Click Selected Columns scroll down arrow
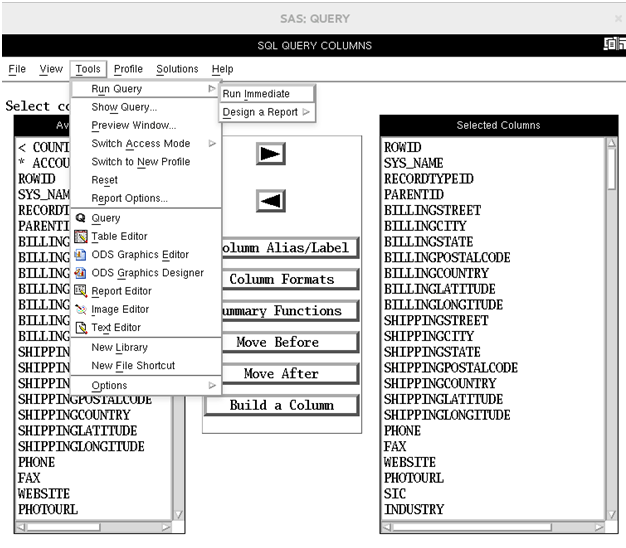Screen dimensions: 626x548 pyautogui.click(x=611, y=514)
